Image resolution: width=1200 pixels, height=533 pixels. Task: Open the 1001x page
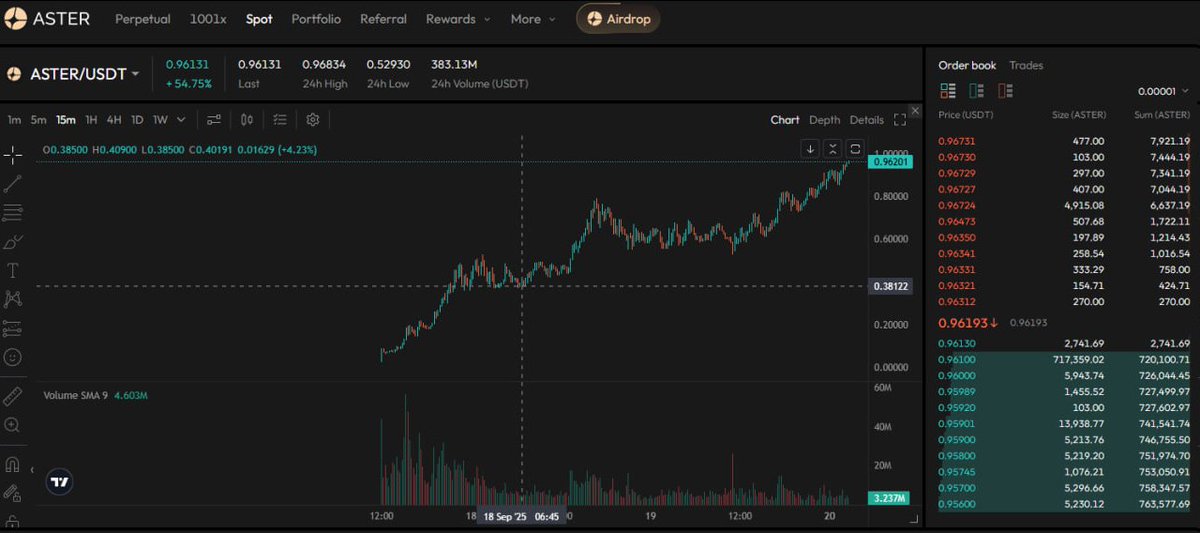208,19
